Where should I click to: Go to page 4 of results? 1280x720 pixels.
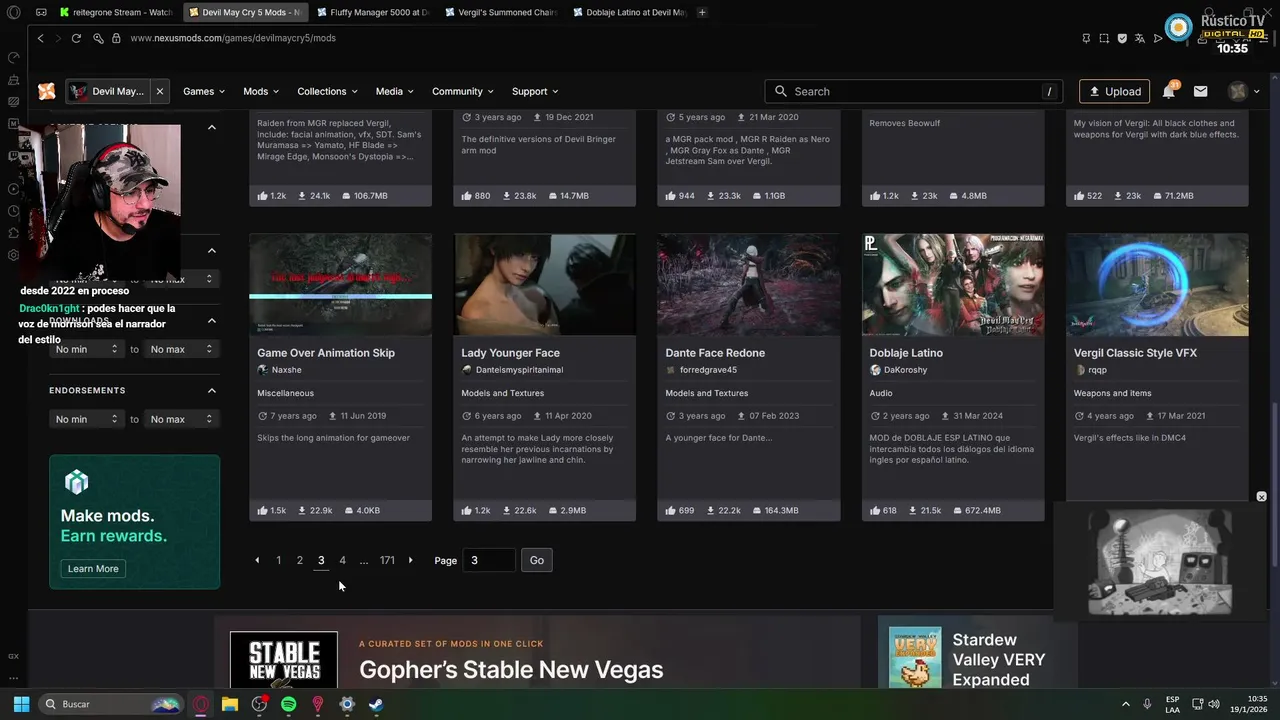click(342, 560)
